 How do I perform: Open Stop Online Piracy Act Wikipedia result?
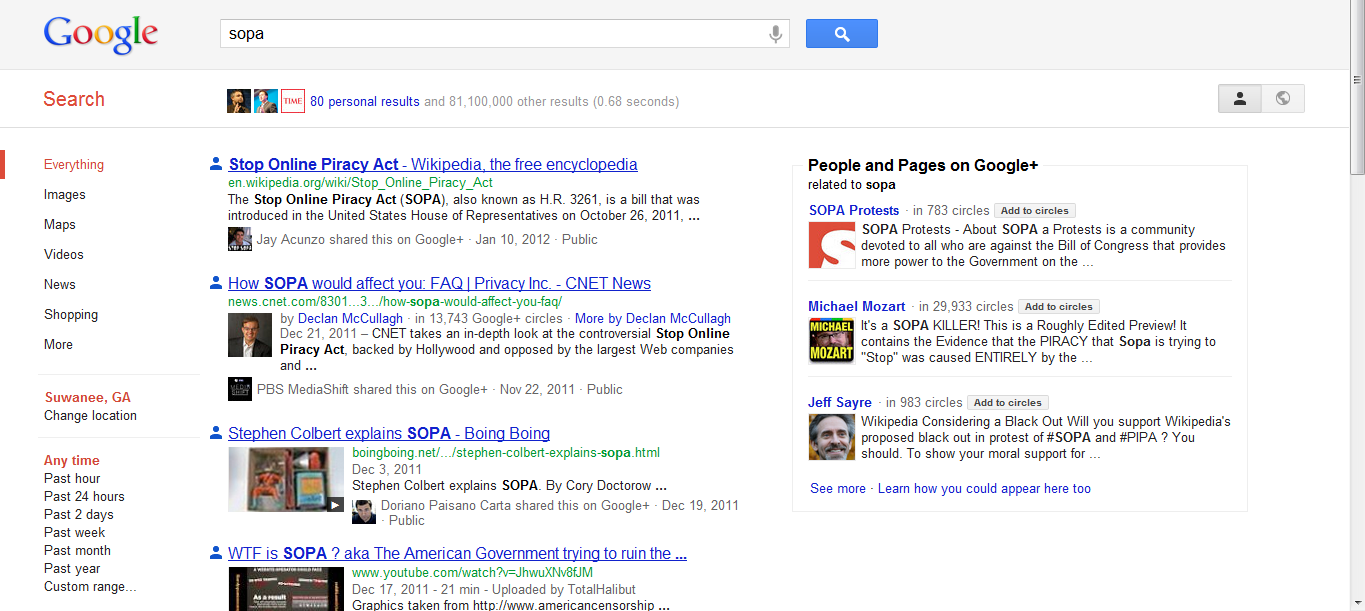(x=433, y=165)
